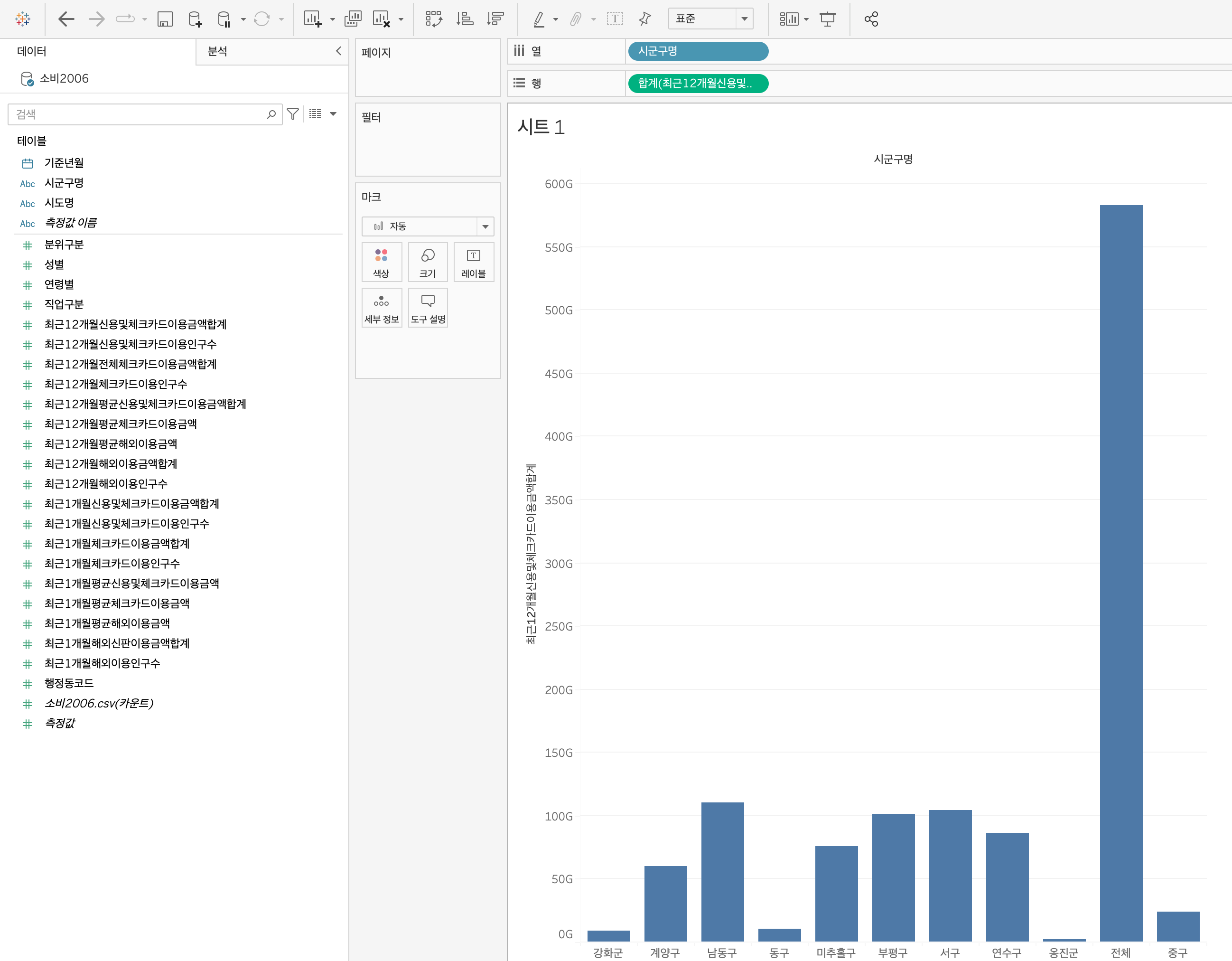1232x961 pixels.
Task: Switch to the 분석 tab
Action: pyautogui.click(x=217, y=51)
